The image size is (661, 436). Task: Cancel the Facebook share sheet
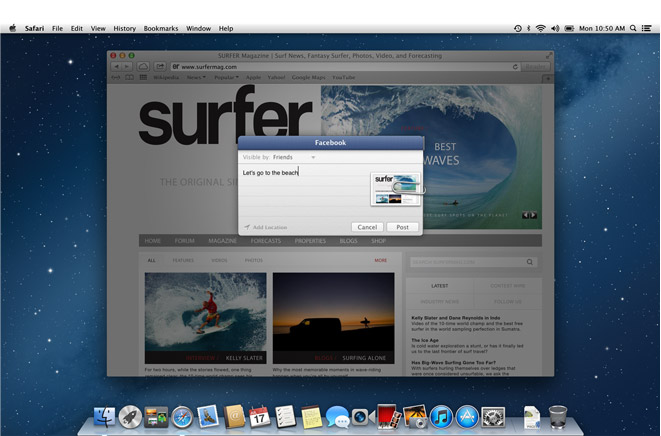pyautogui.click(x=367, y=227)
